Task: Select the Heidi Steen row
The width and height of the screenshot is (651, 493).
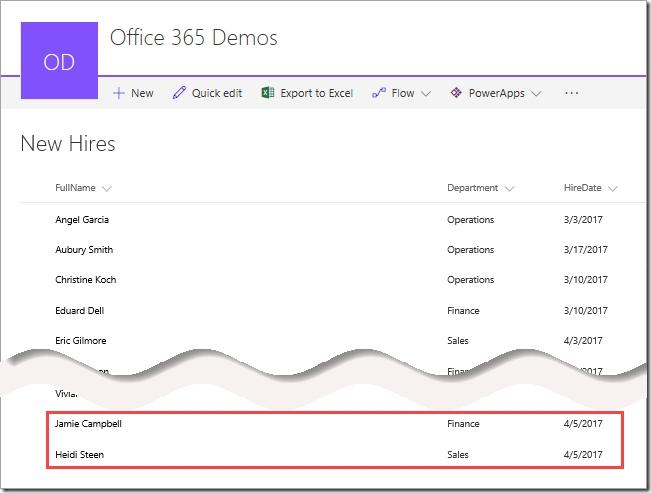Action: click(x=79, y=455)
